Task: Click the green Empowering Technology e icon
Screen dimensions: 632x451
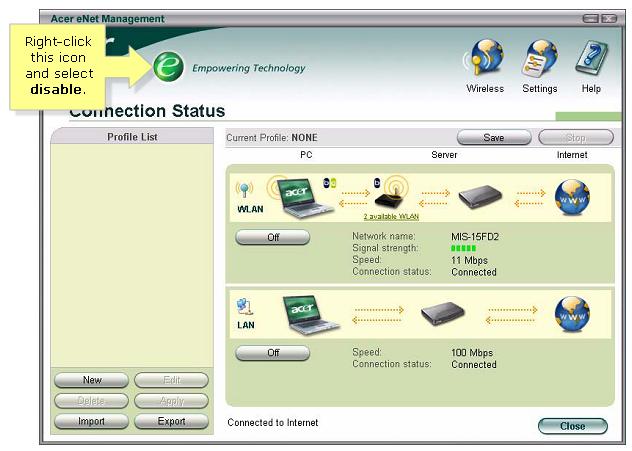Action: pyautogui.click(x=168, y=67)
